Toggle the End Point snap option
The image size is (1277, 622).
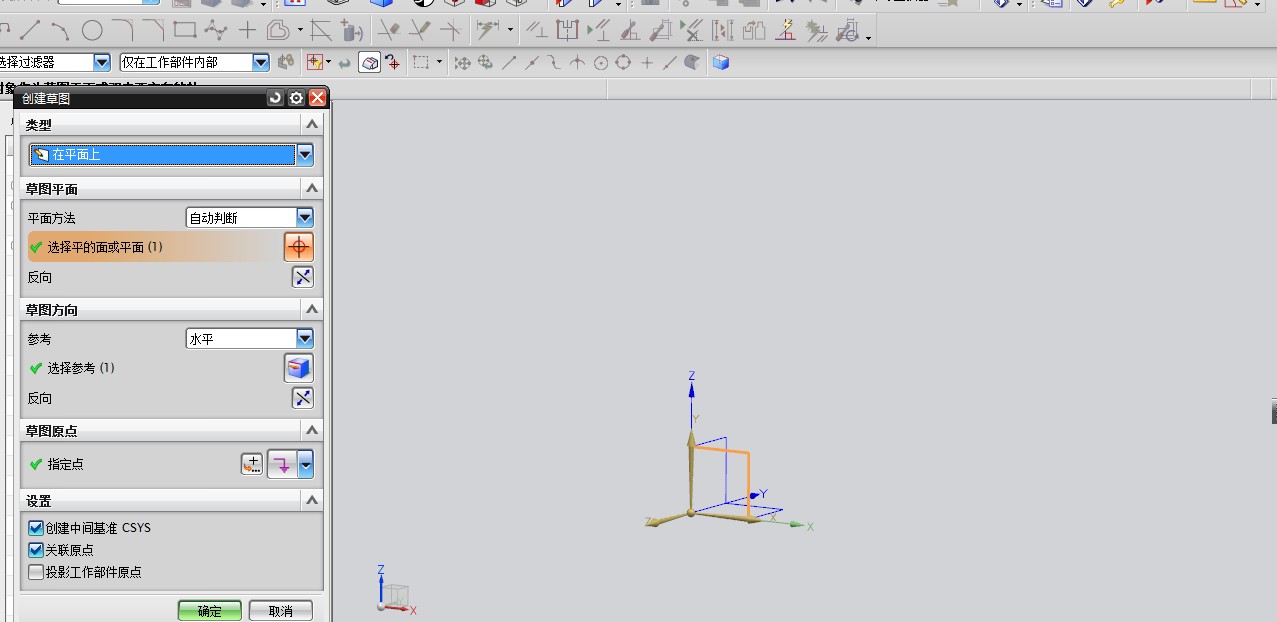pos(508,62)
